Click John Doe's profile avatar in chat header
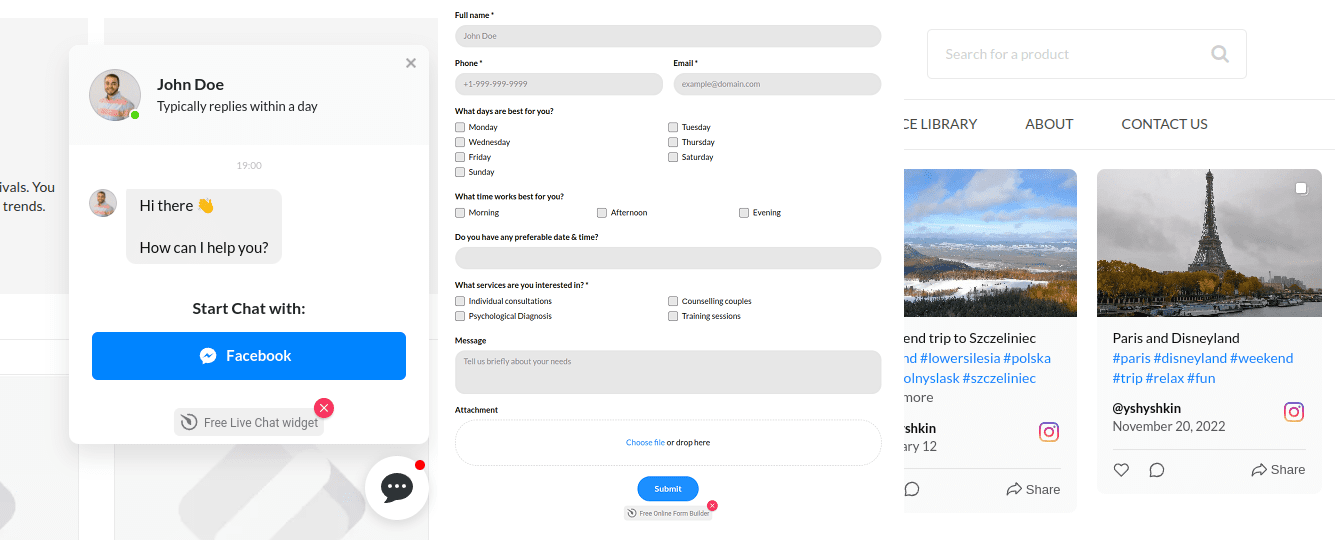 (x=115, y=95)
